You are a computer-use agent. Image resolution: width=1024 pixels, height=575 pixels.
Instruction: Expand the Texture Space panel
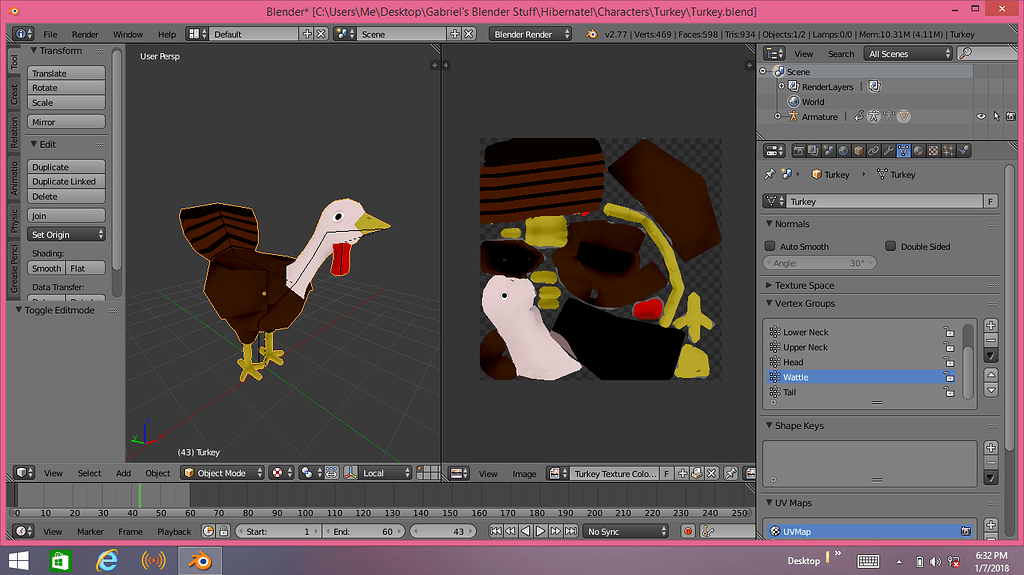(x=769, y=285)
